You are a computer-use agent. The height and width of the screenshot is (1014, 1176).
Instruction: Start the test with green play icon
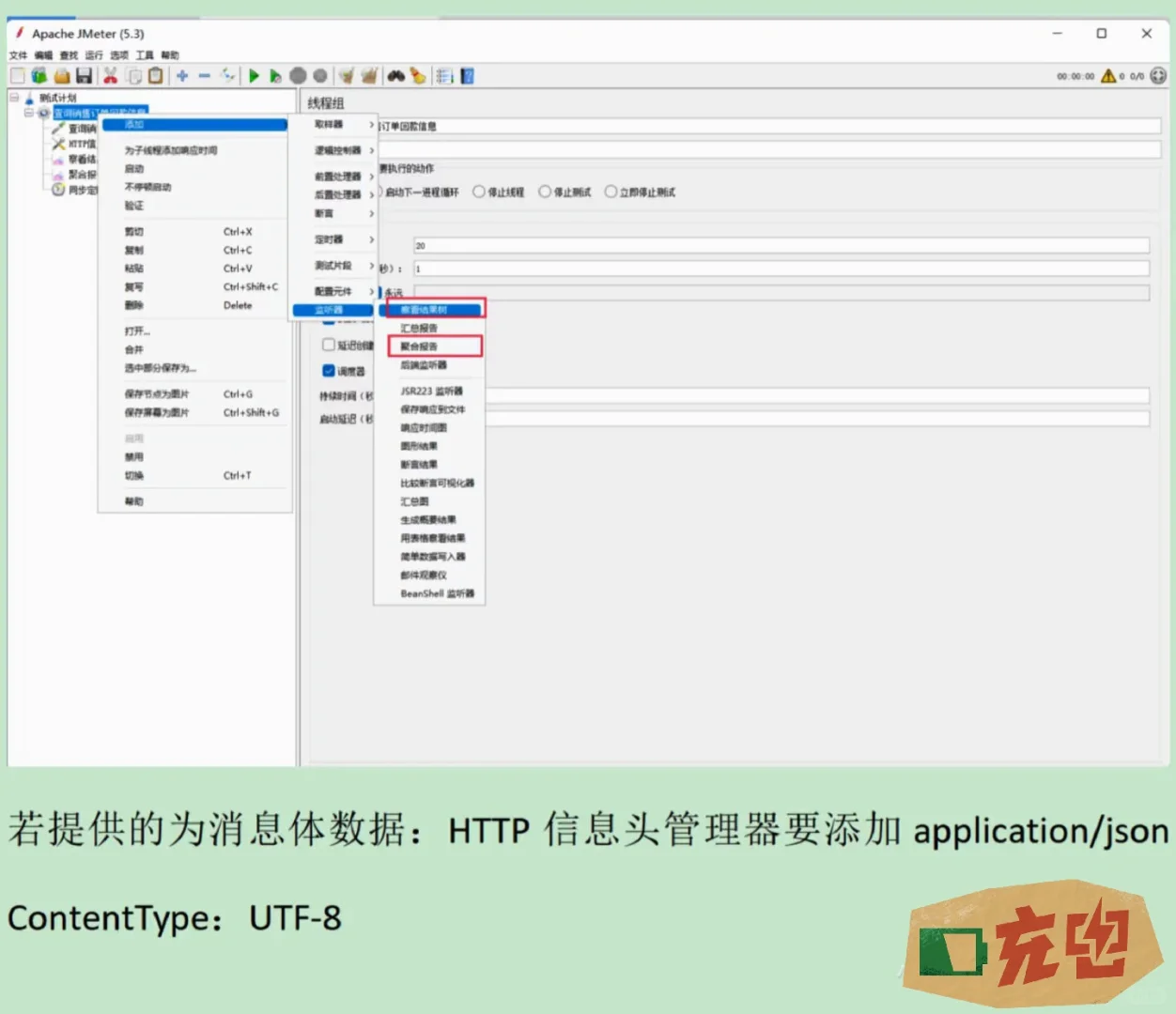(254, 76)
